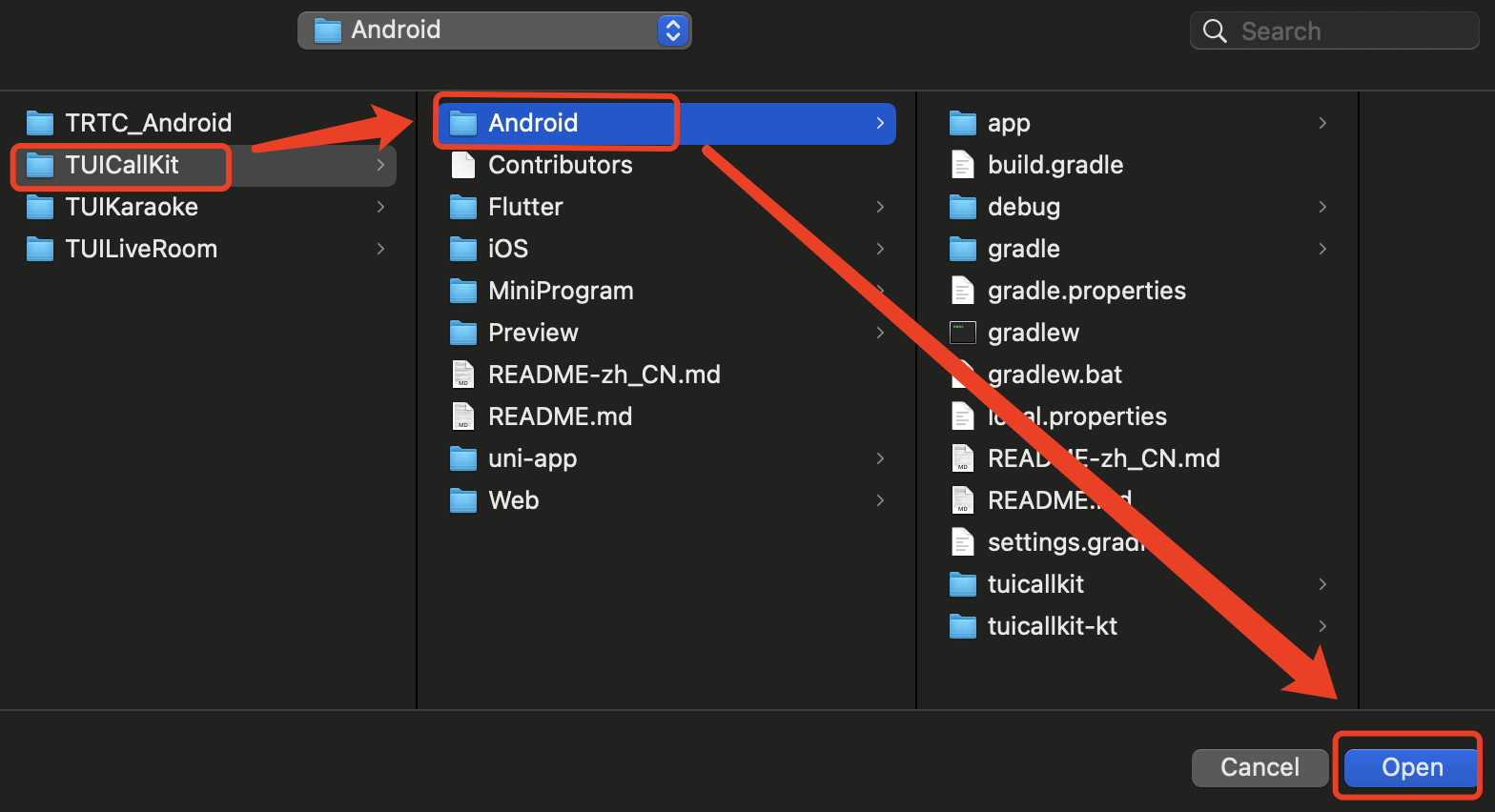Click the Web folder icon

[x=463, y=500]
